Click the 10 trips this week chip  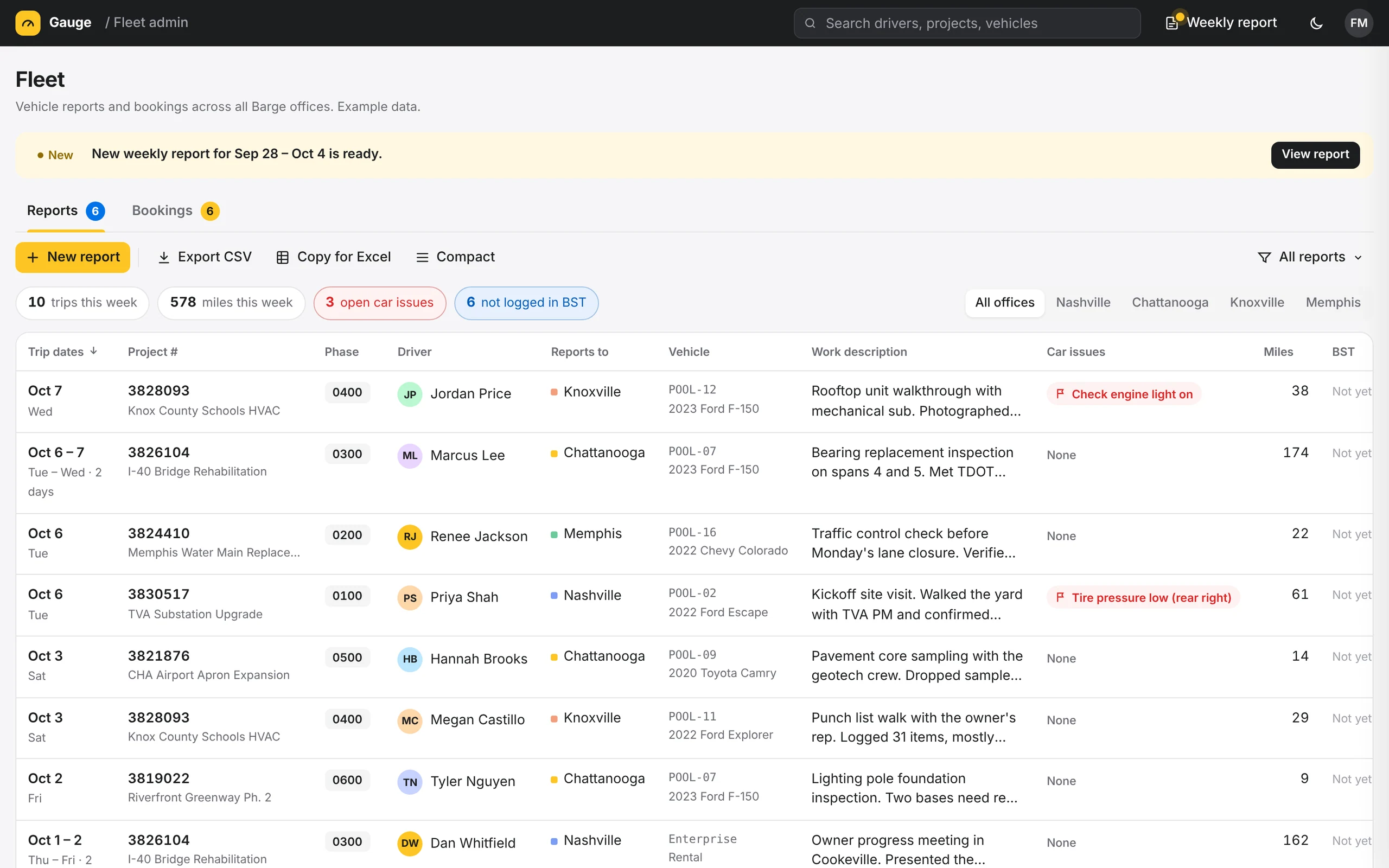point(82,303)
